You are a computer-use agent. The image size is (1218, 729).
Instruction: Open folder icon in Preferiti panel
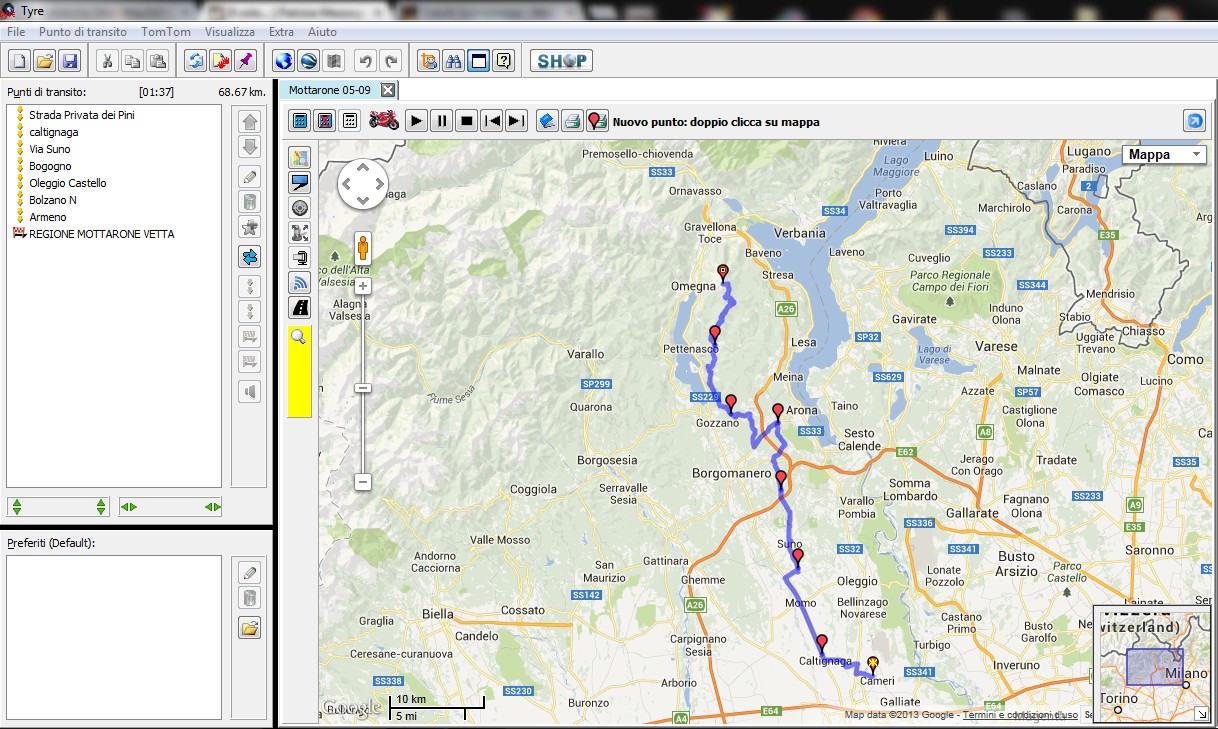point(250,628)
